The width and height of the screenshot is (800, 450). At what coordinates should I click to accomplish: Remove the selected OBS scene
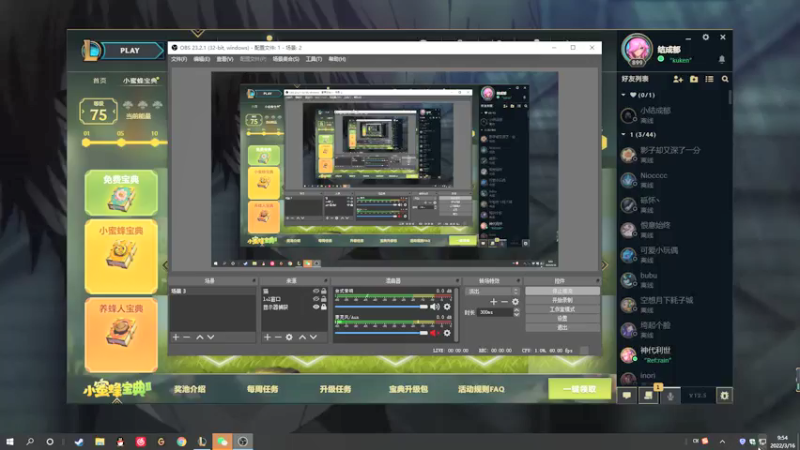point(187,337)
